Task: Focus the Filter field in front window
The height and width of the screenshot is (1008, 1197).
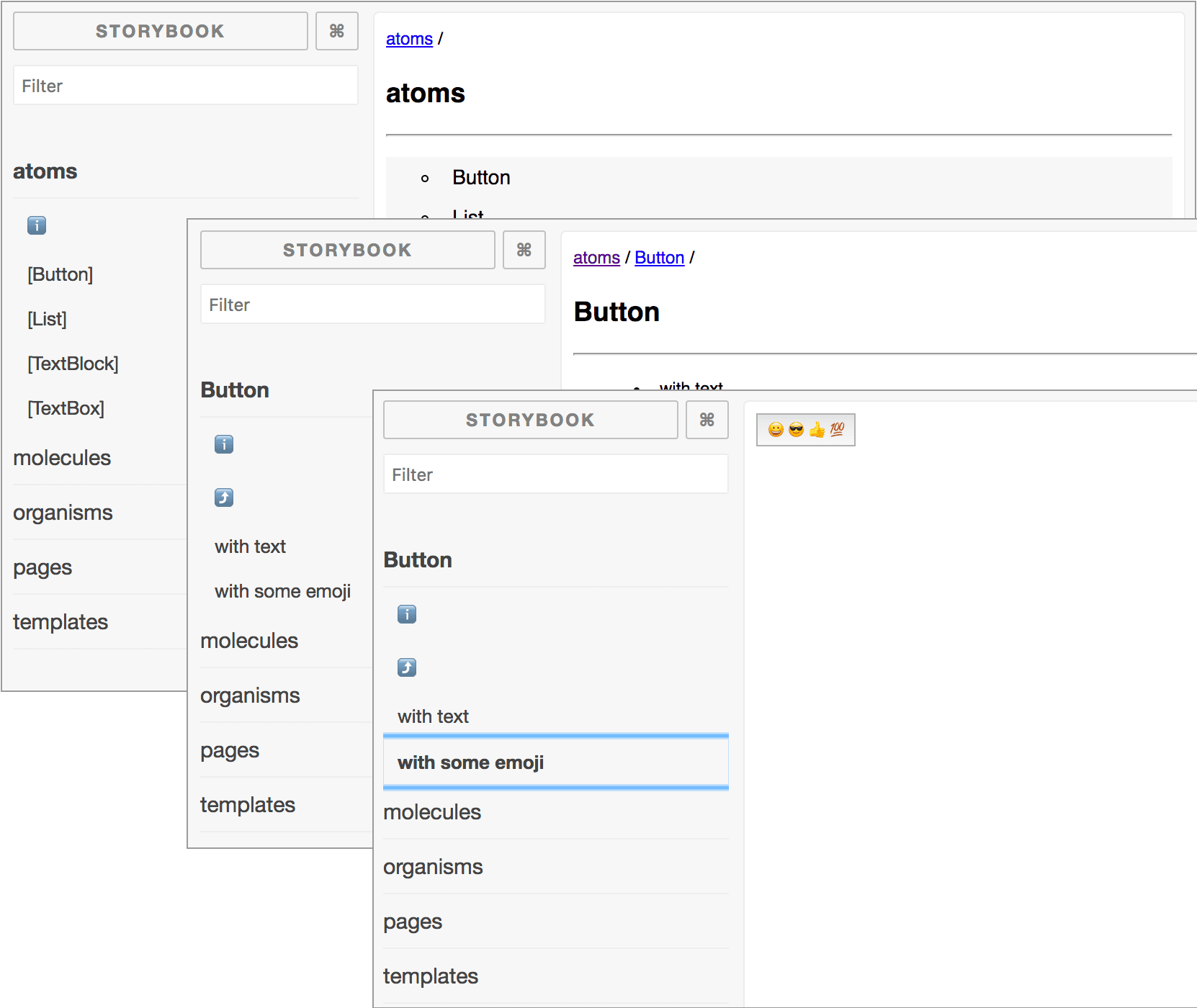Action: 556,474
